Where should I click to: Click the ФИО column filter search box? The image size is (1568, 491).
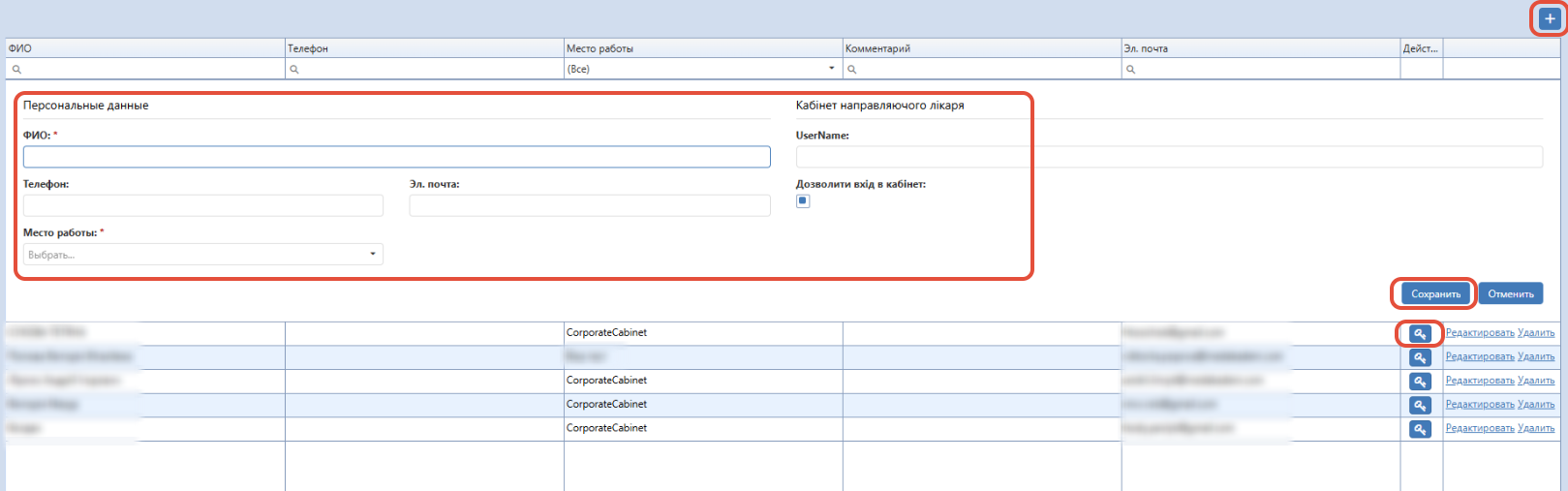[x=145, y=69]
